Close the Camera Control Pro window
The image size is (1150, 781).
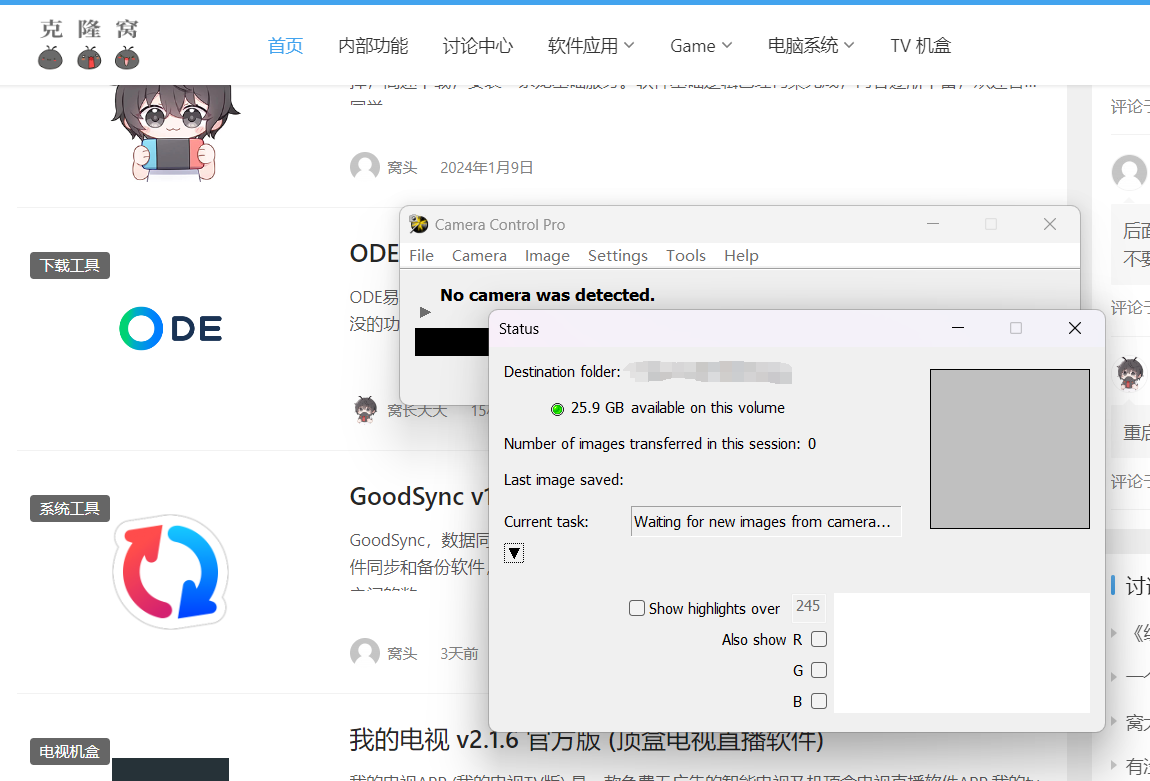[x=1050, y=224]
